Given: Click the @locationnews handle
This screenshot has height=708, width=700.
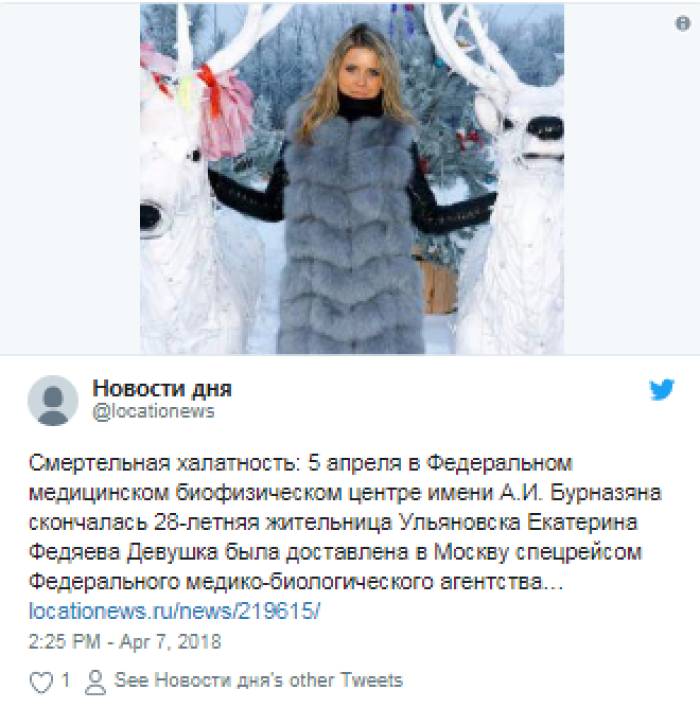Looking at the screenshot, I should 154,411.
